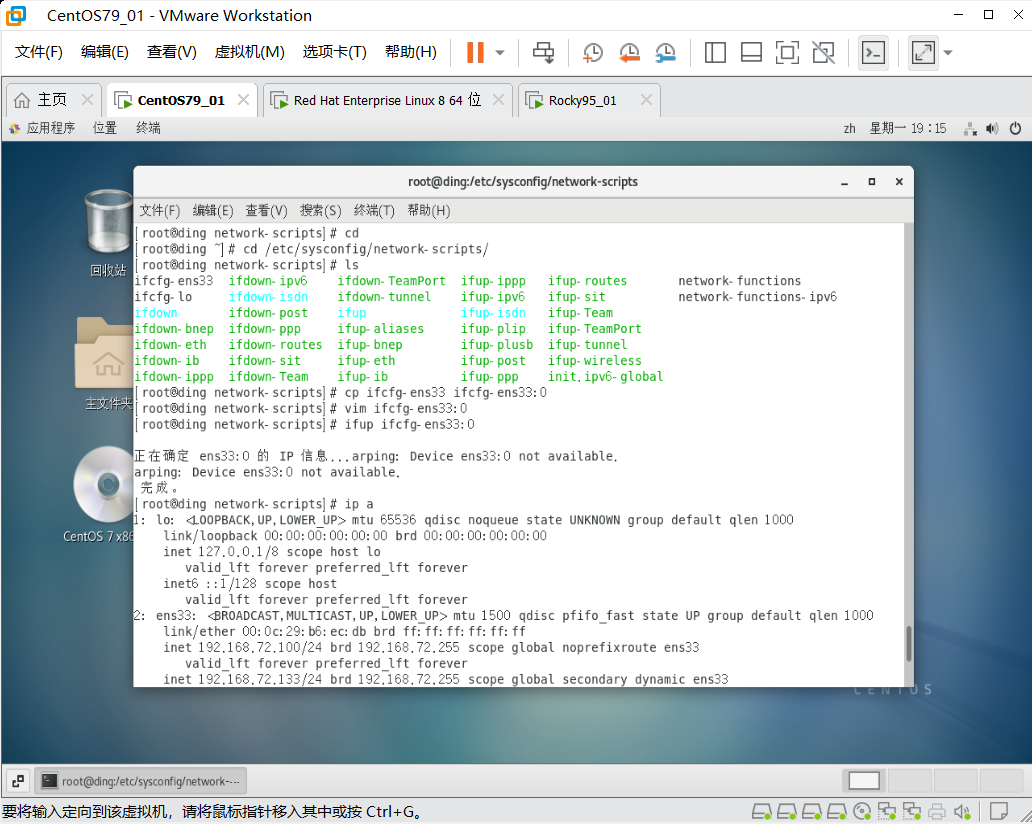Toggle the thumbnail bar visibility
The height and width of the screenshot is (824, 1032).
coord(751,52)
